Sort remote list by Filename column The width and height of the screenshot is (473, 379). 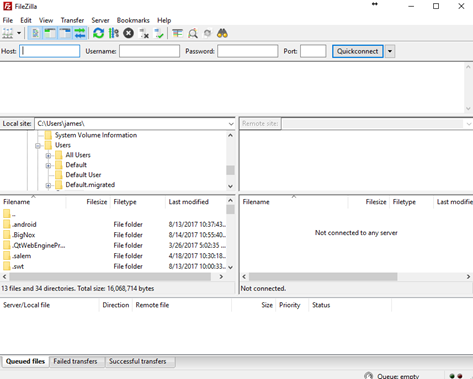294,202
